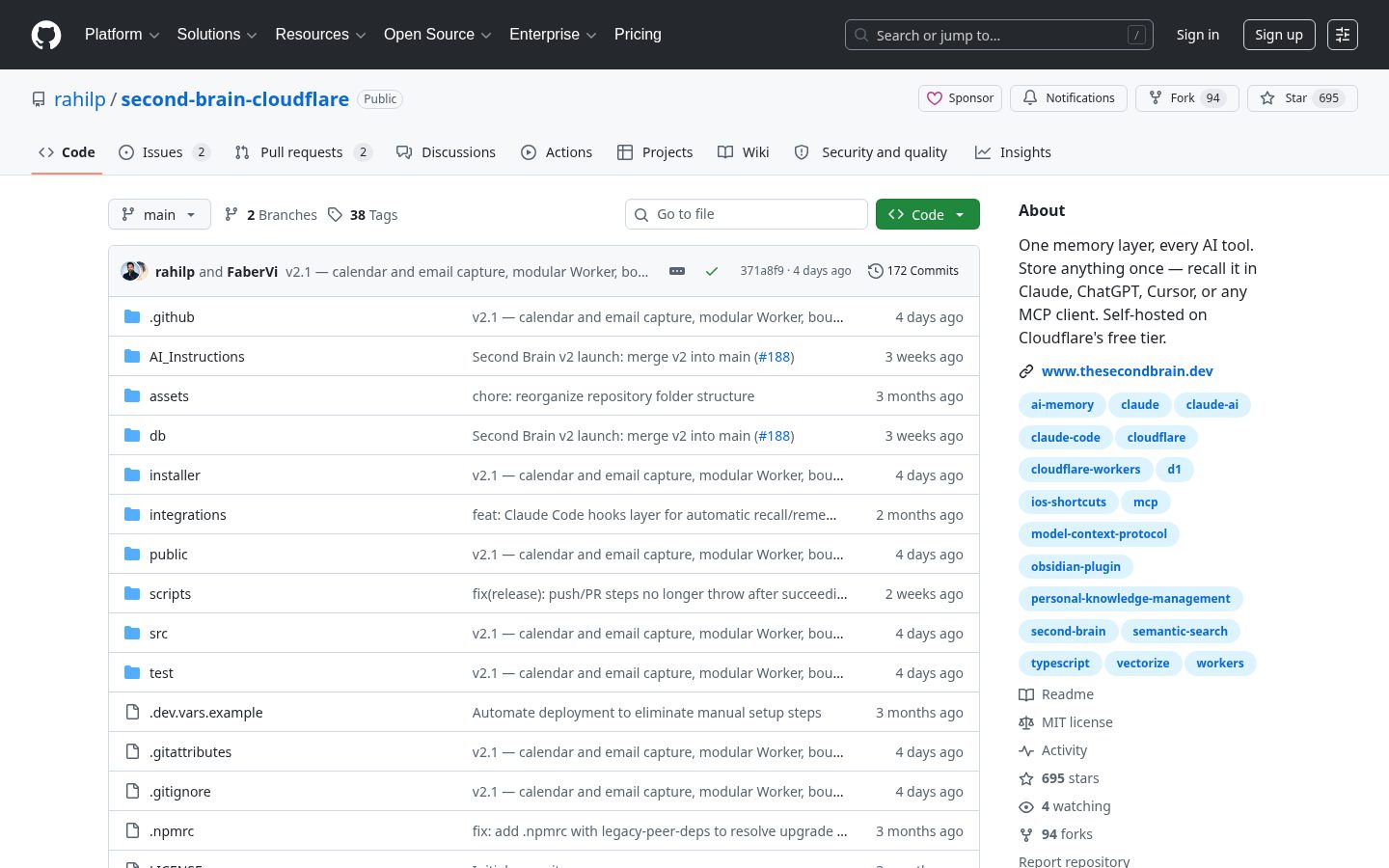
Task: Switch to the Projects tab
Action: (655, 152)
